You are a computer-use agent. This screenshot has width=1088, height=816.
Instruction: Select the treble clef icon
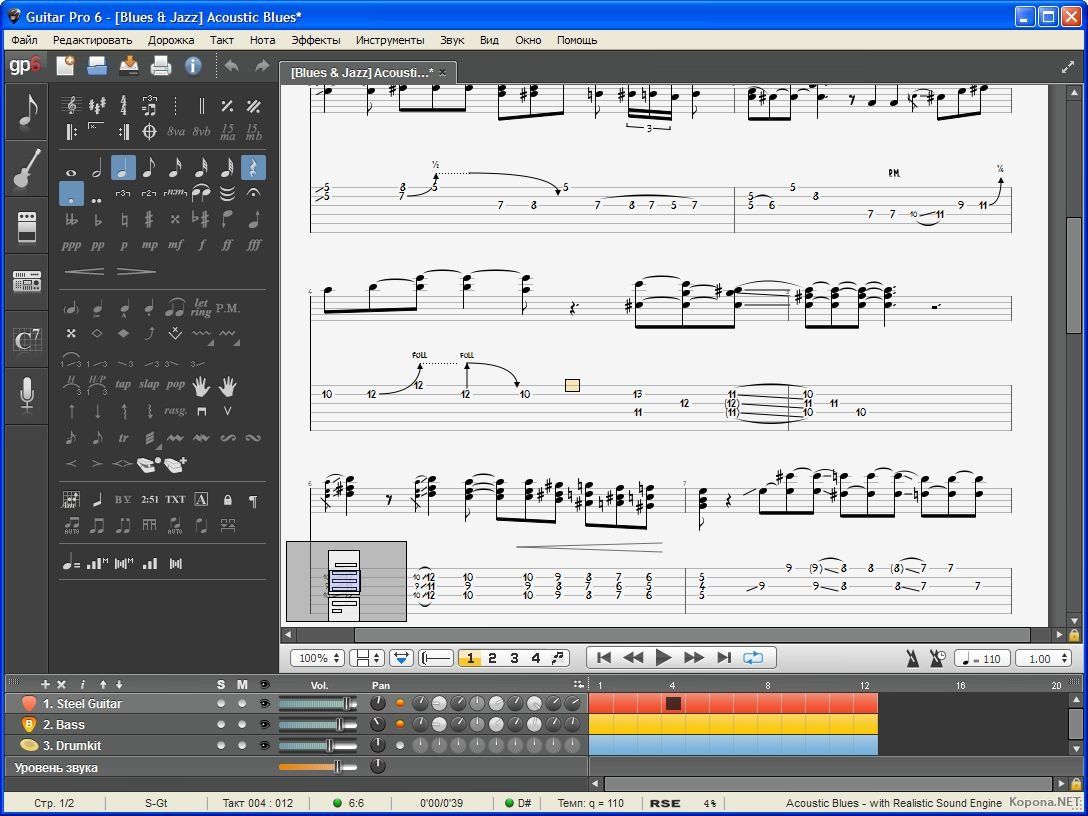tap(71, 105)
